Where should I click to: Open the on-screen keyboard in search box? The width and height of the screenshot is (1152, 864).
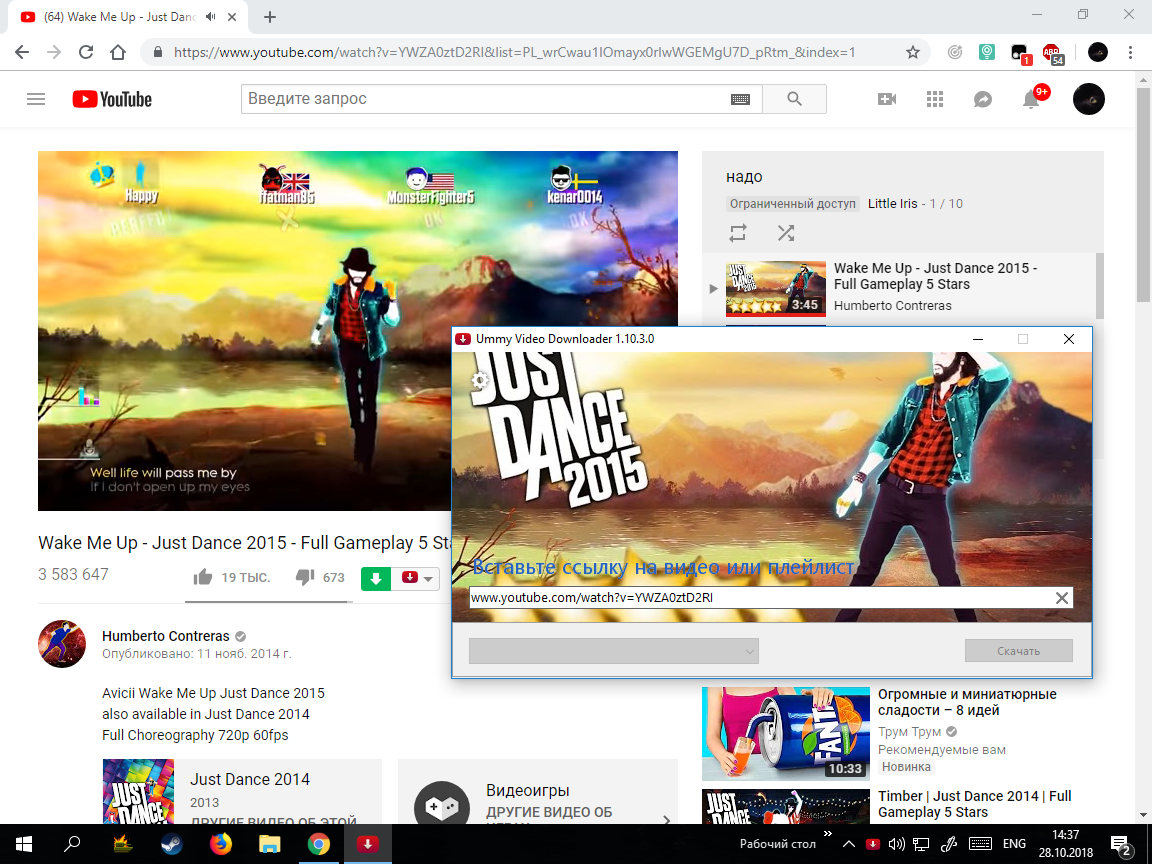(740, 99)
